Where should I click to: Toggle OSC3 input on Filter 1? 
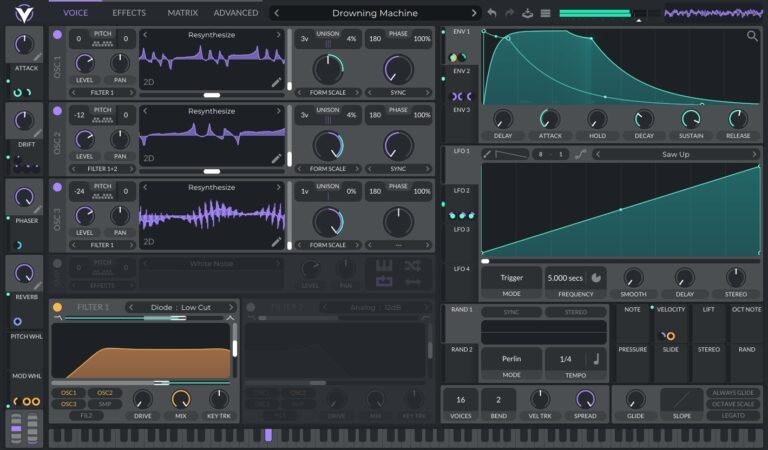[x=69, y=404]
